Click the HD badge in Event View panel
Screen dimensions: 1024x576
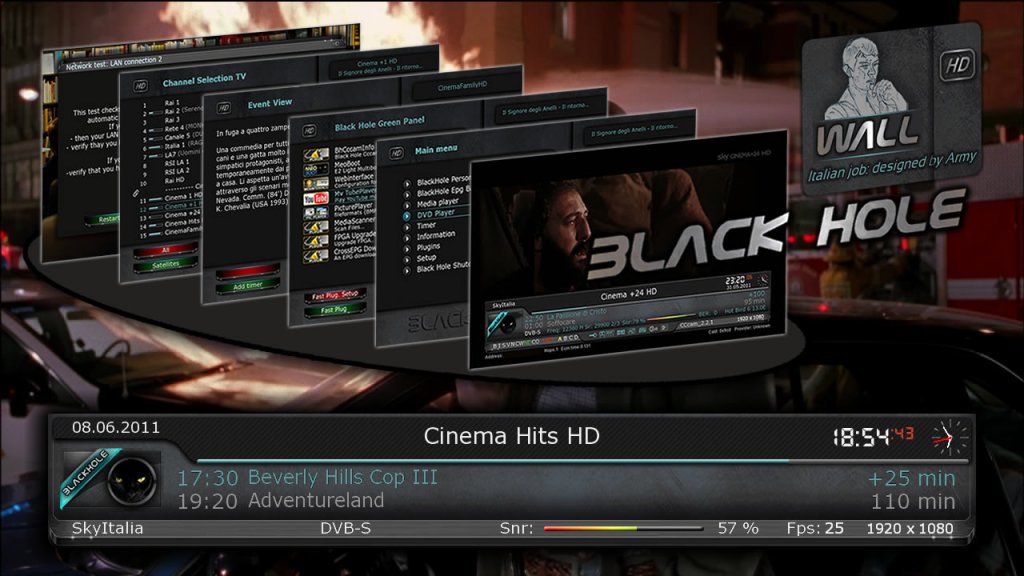pos(224,108)
